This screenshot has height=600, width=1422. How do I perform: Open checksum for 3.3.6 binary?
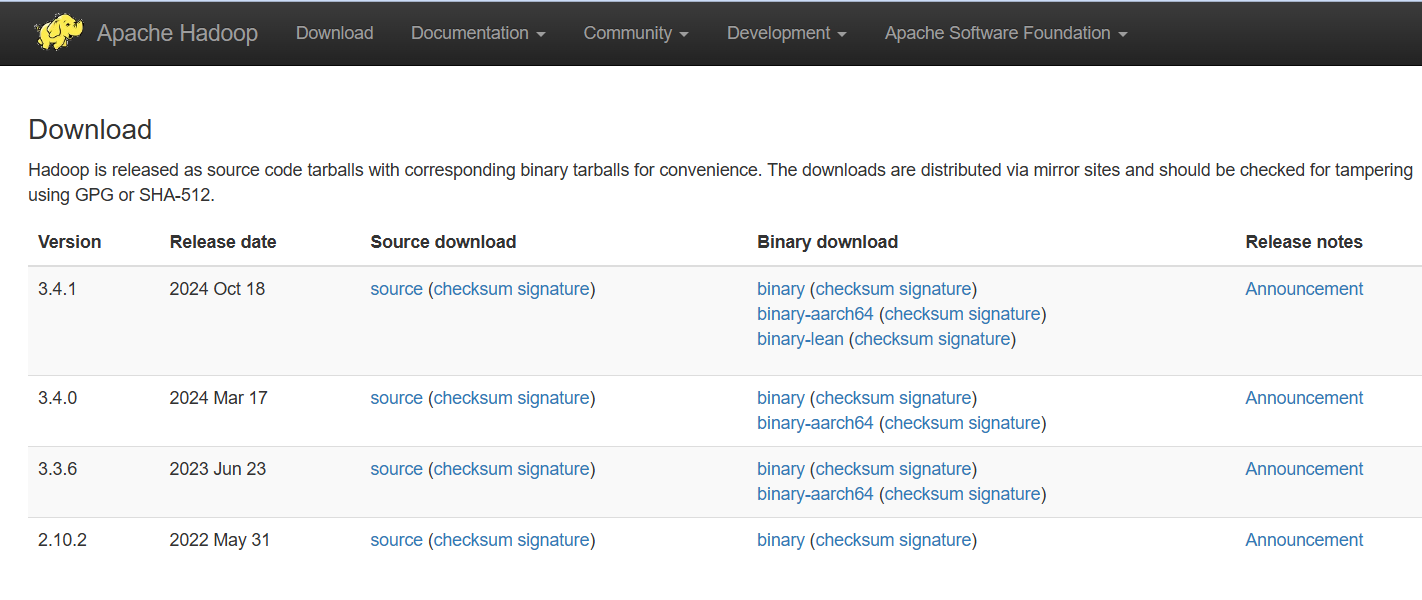855,469
